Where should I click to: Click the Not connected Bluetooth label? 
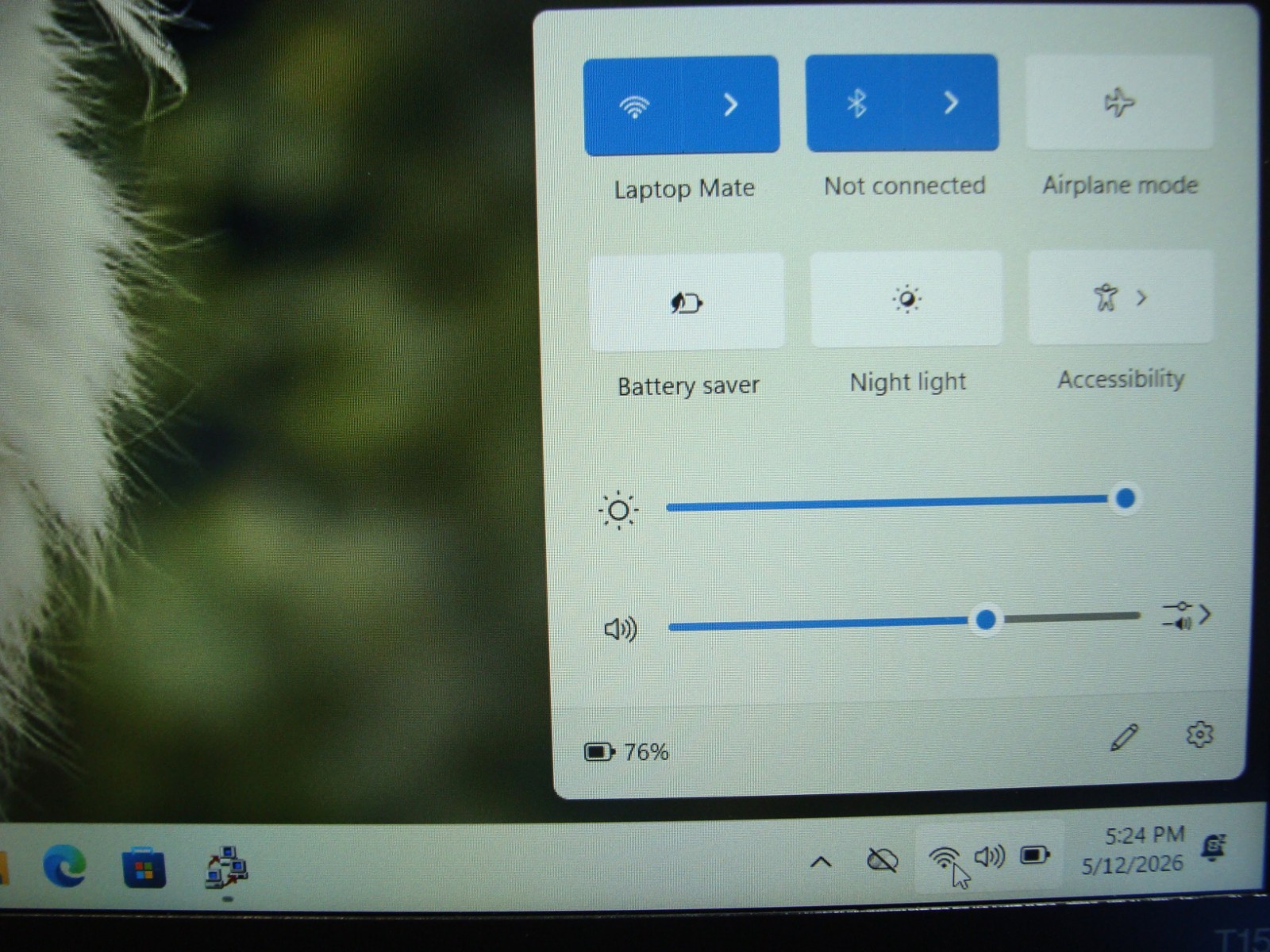click(x=905, y=186)
